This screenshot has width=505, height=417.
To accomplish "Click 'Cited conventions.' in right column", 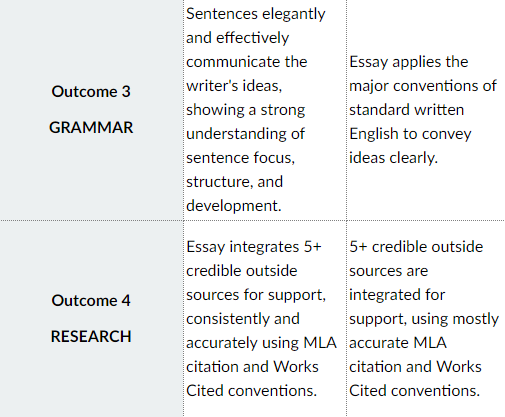I will click(414, 391).
